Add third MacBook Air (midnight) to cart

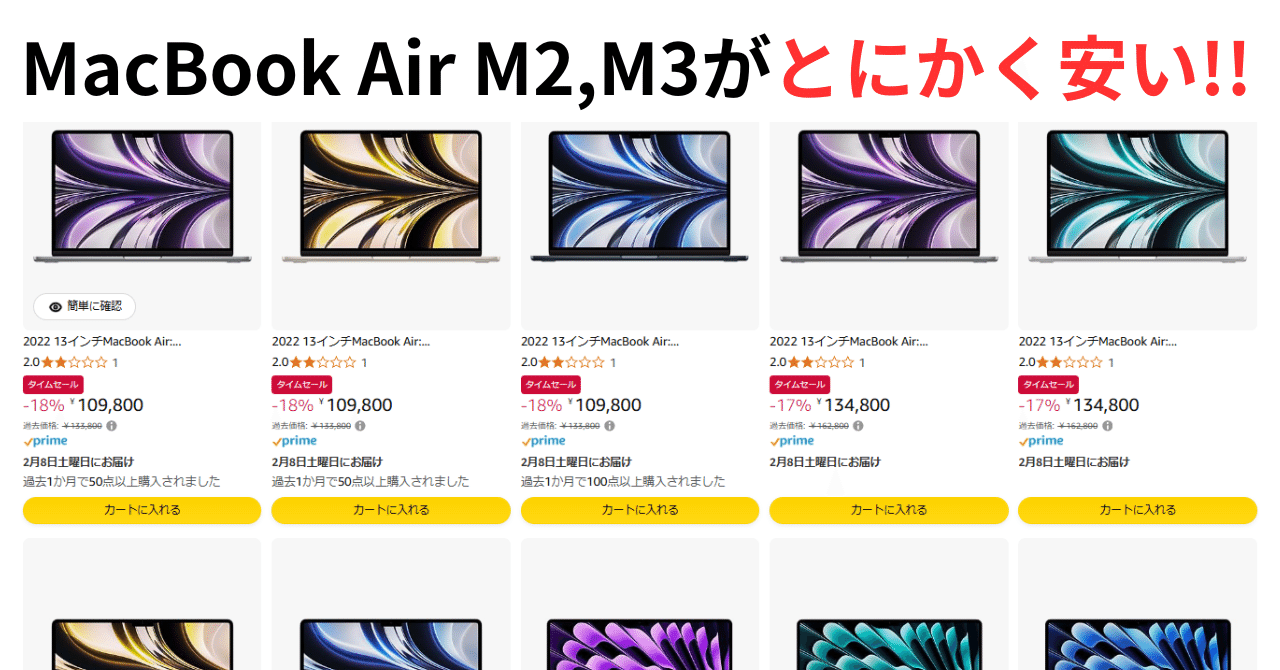pyautogui.click(x=640, y=510)
